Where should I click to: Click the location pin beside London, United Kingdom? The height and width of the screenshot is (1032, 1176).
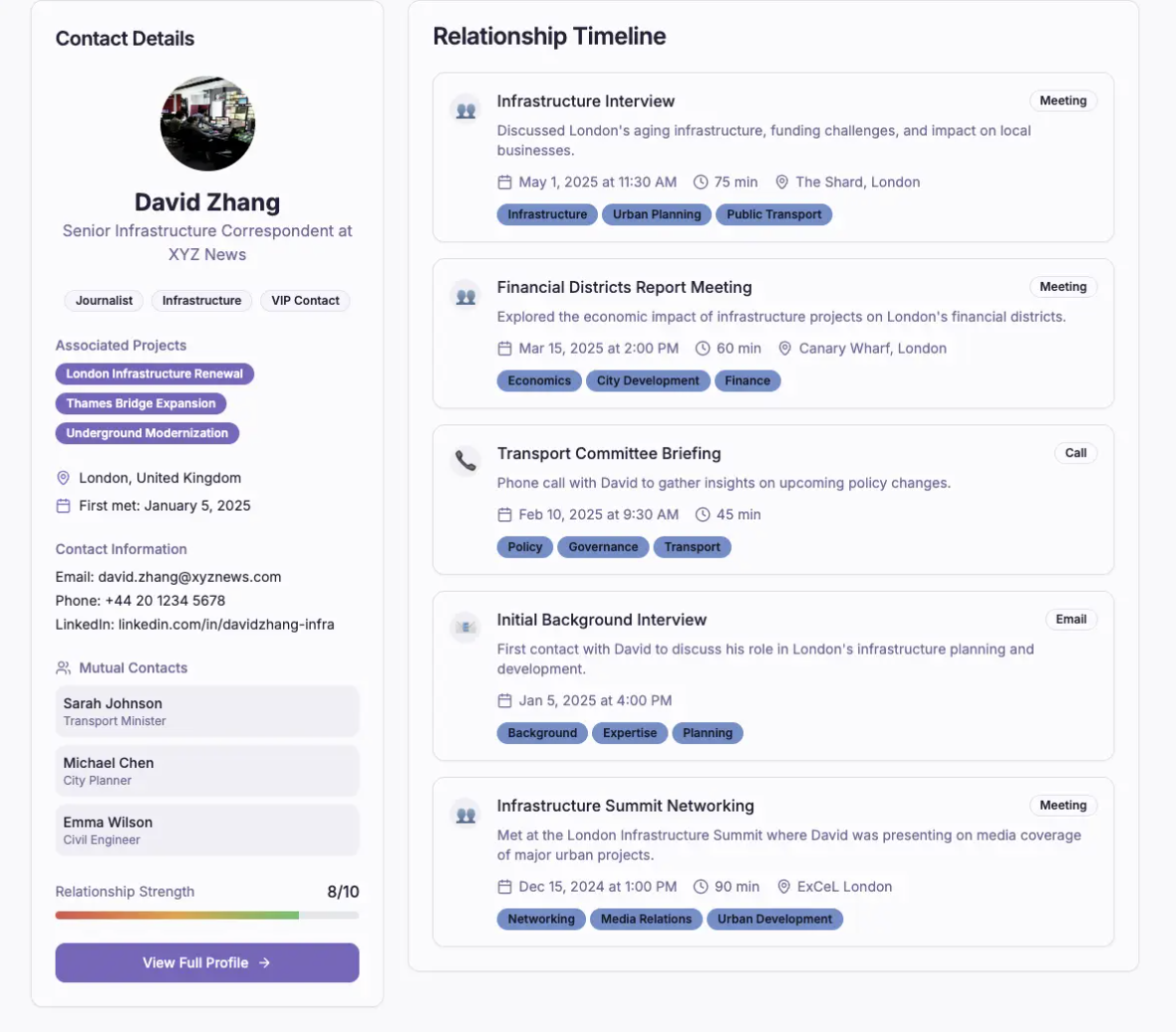pyautogui.click(x=64, y=478)
